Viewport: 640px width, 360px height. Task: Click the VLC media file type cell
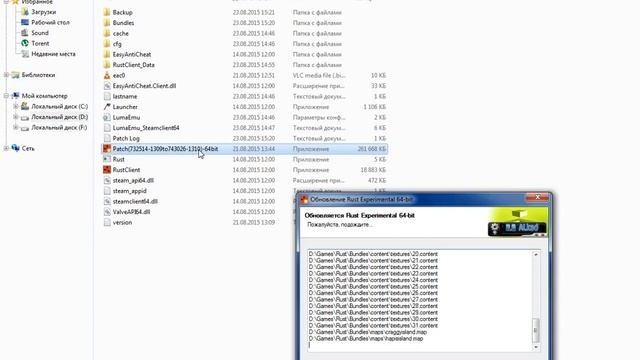pyautogui.click(x=319, y=76)
